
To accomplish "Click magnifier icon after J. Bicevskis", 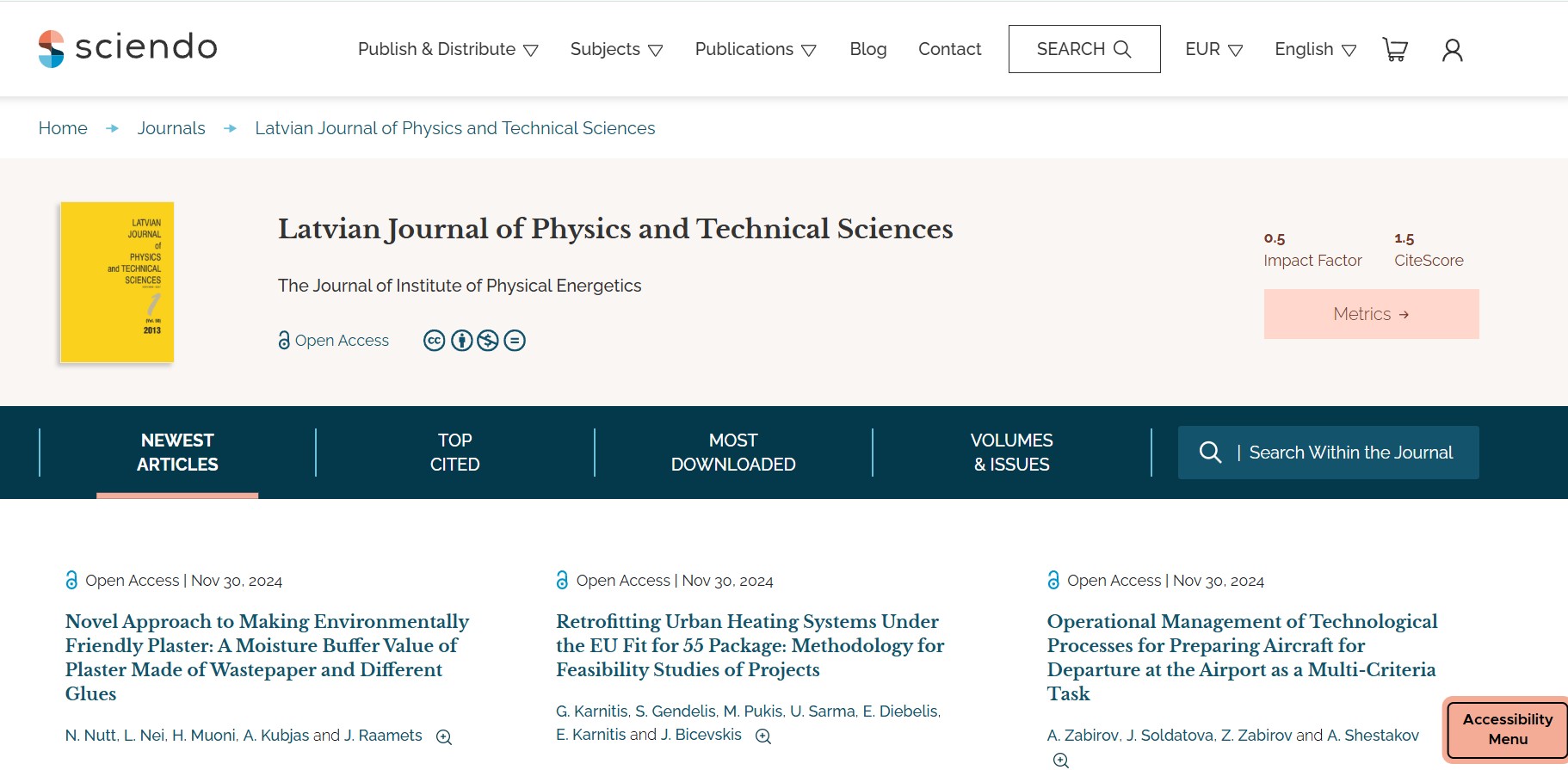I will click(x=763, y=736).
